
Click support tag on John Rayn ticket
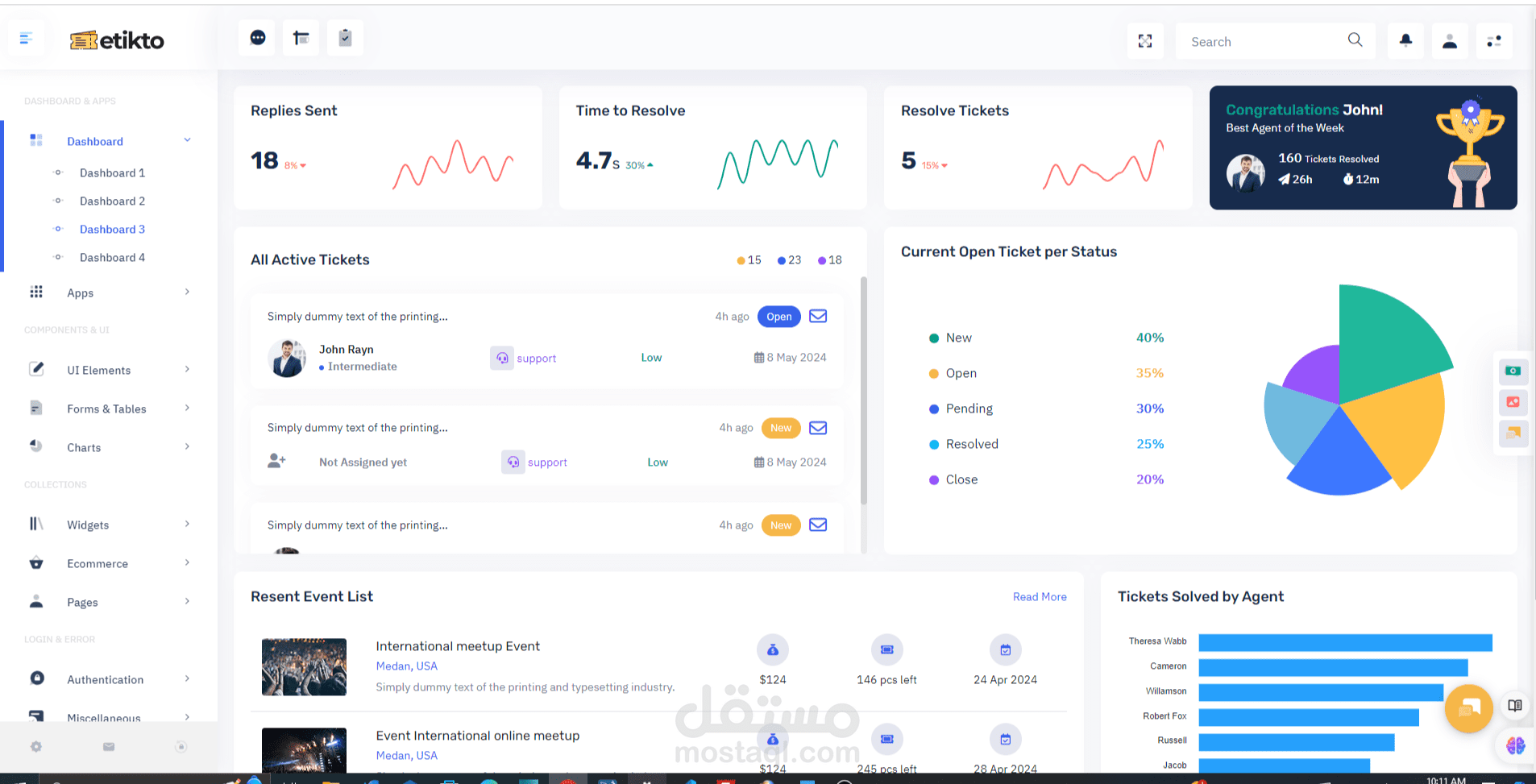pyautogui.click(x=524, y=358)
